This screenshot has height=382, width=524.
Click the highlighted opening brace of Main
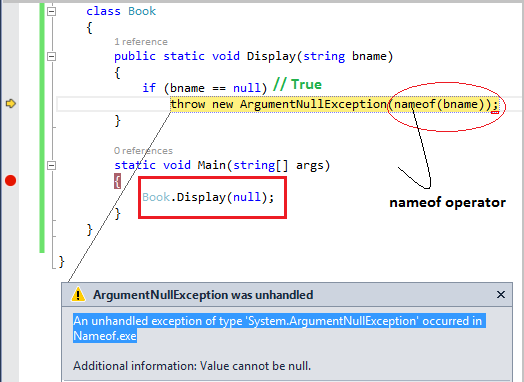click(117, 181)
